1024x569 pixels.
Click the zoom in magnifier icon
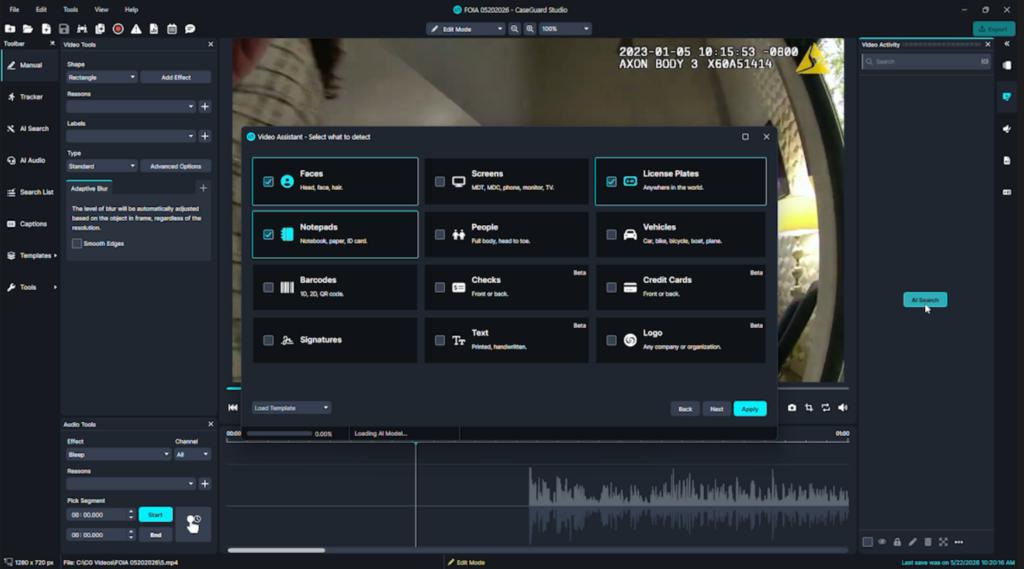pyautogui.click(x=530, y=29)
